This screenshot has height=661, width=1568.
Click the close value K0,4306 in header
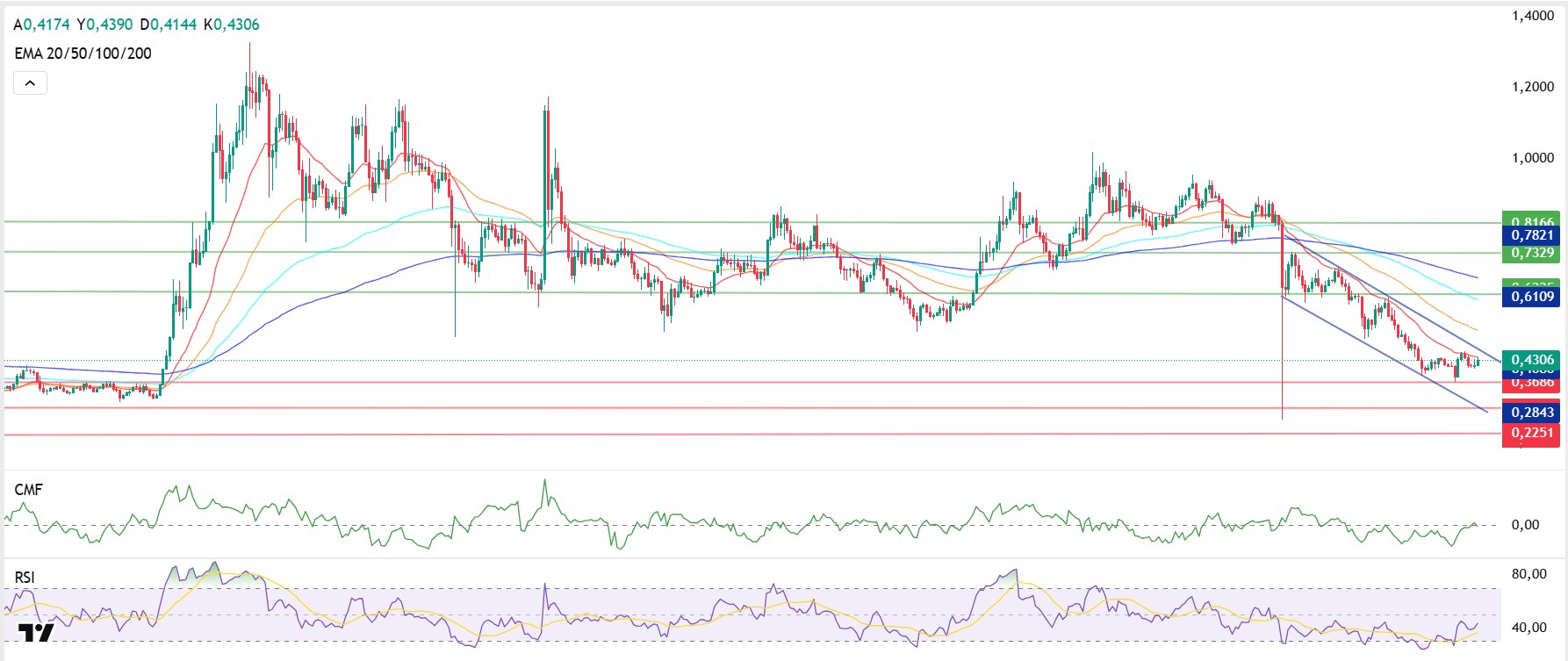coord(232,25)
